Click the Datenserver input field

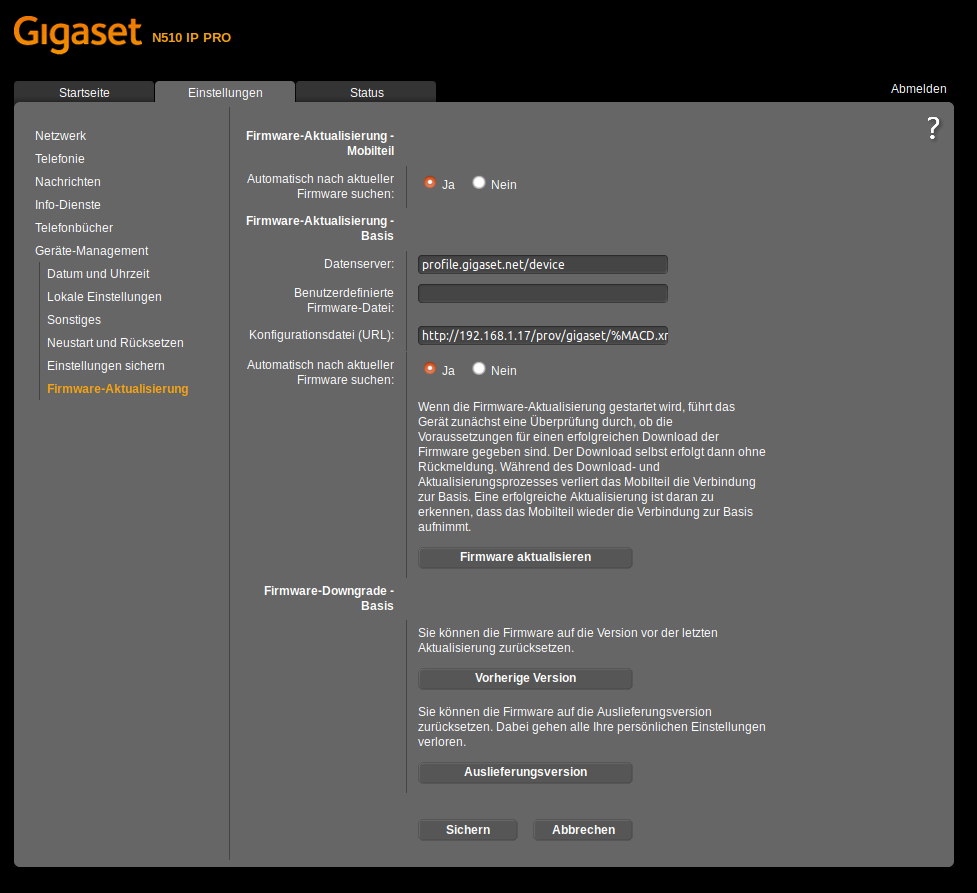542,264
